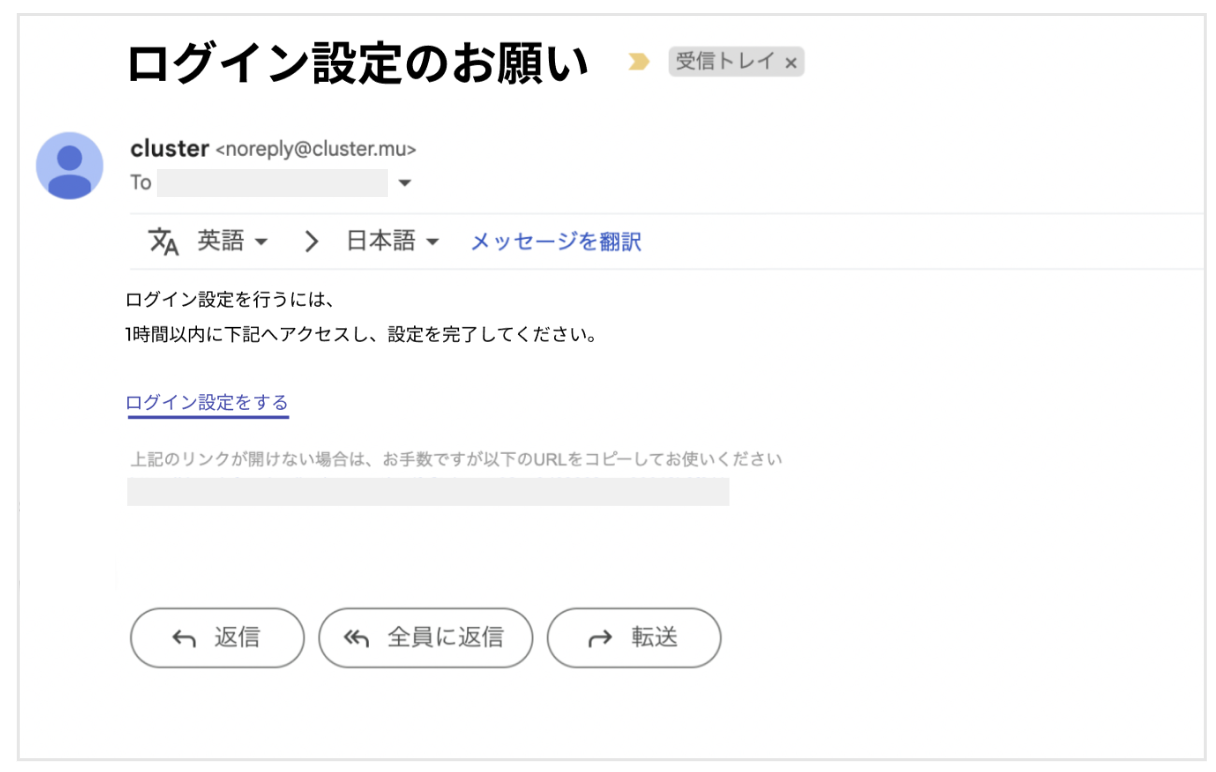Click the sender profile avatar icon
1216x772 pixels.
point(69,165)
